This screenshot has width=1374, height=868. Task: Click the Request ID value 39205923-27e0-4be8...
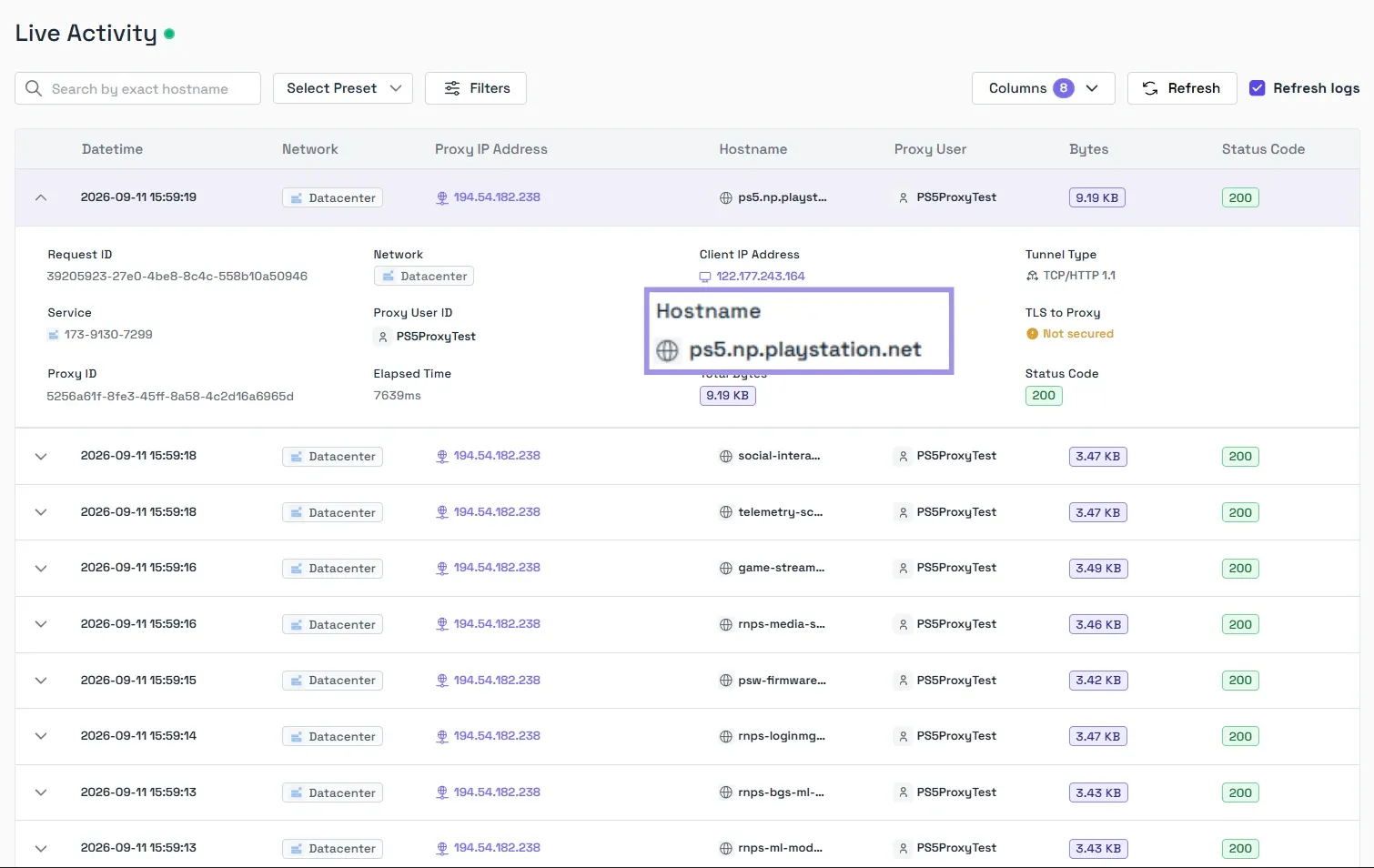point(177,276)
